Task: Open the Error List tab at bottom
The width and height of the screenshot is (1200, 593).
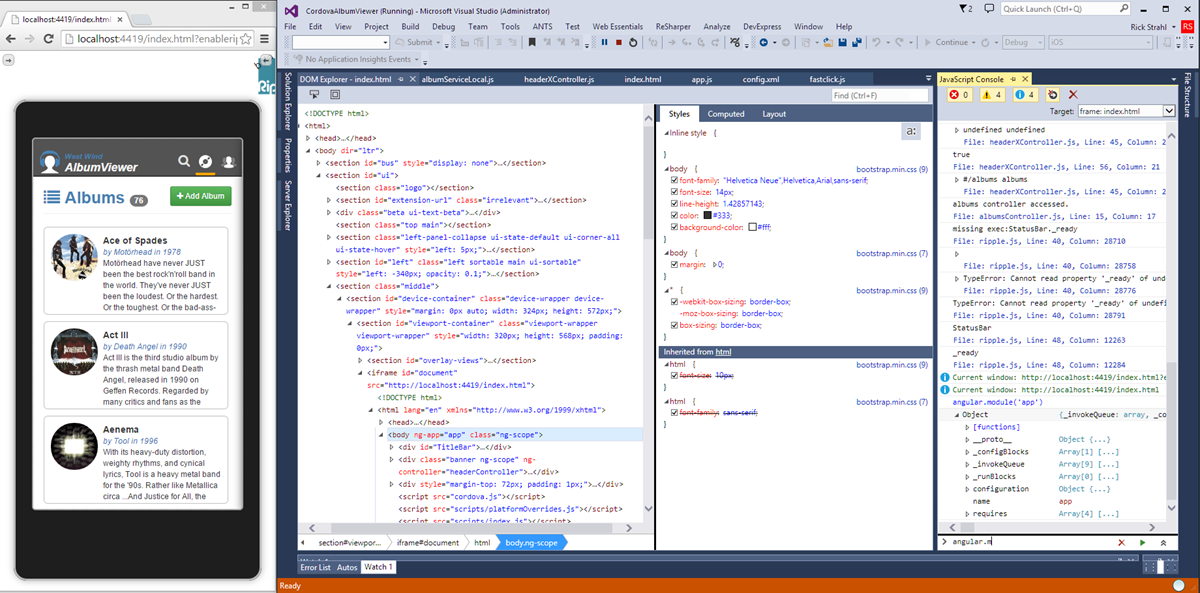Action: [315, 567]
